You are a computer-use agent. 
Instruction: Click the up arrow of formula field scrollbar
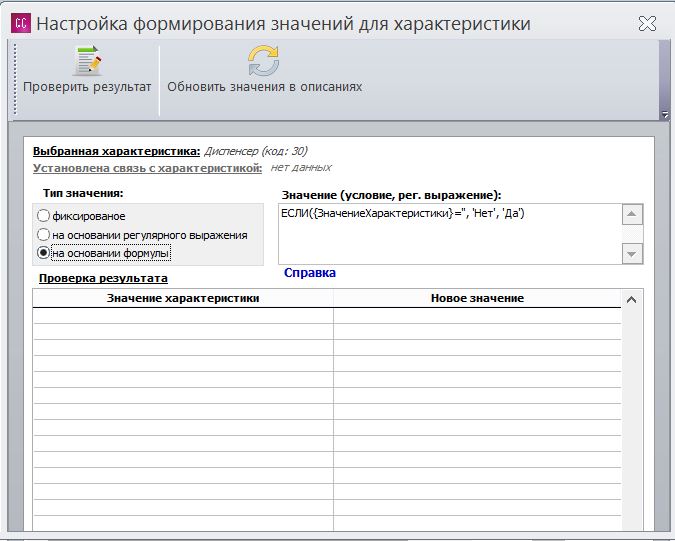(x=632, y=214)
